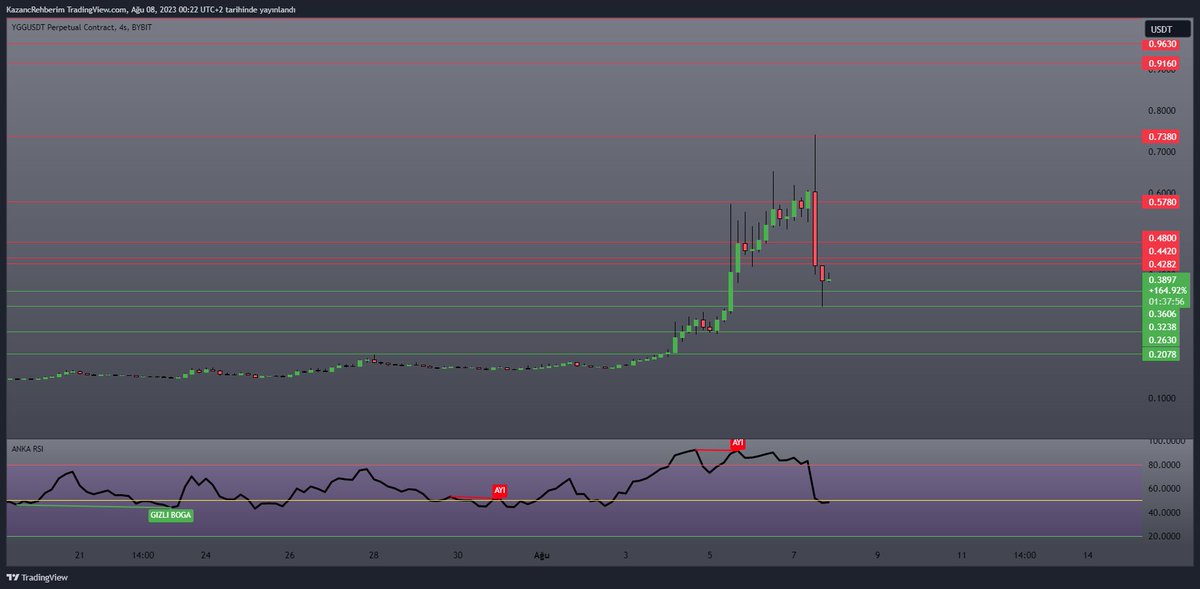Select the 0.3606 green support label
The height and width of the screenshot is (589, 1200).
pyautogui.click(x=1163, y=314)
